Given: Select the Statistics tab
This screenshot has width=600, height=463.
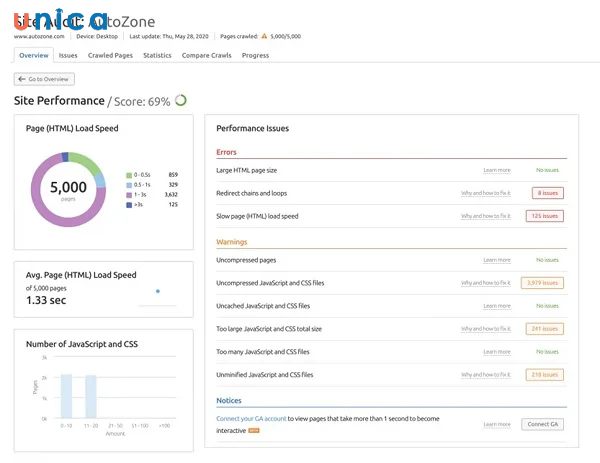Looking at the screenshot, I should point(157,56).
